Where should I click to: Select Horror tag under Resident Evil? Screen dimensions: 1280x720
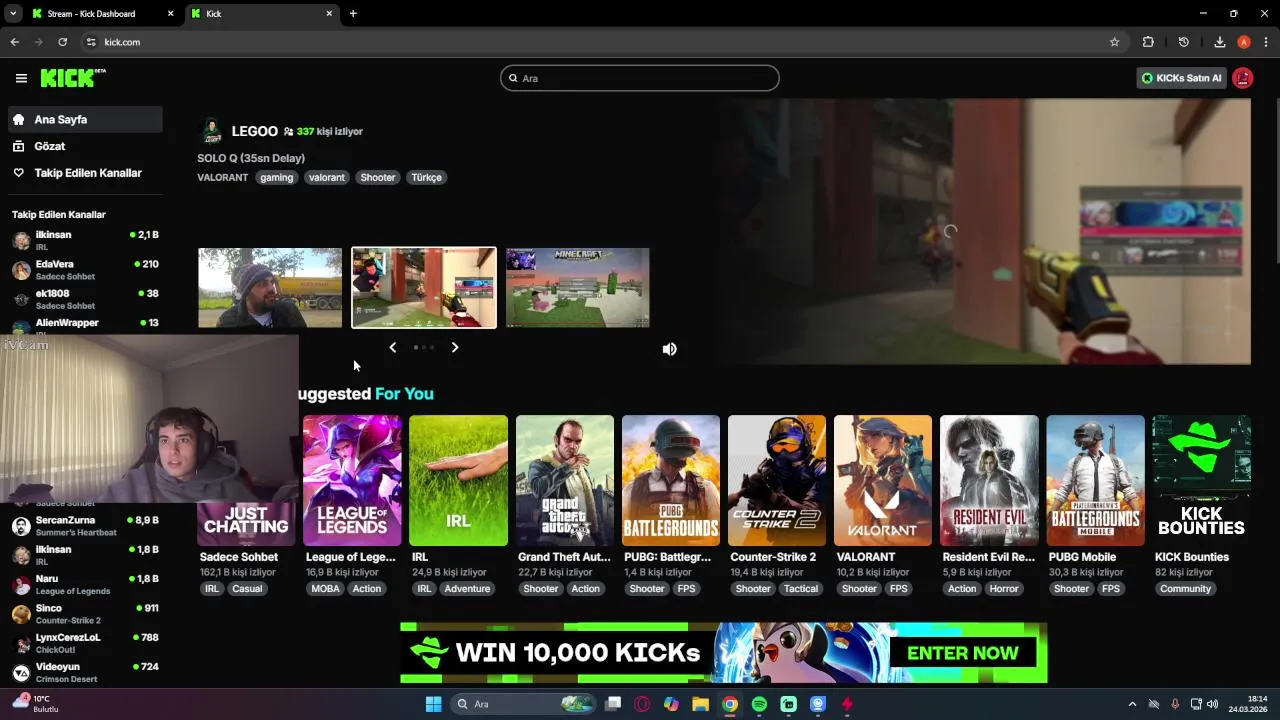[1004, 589]
